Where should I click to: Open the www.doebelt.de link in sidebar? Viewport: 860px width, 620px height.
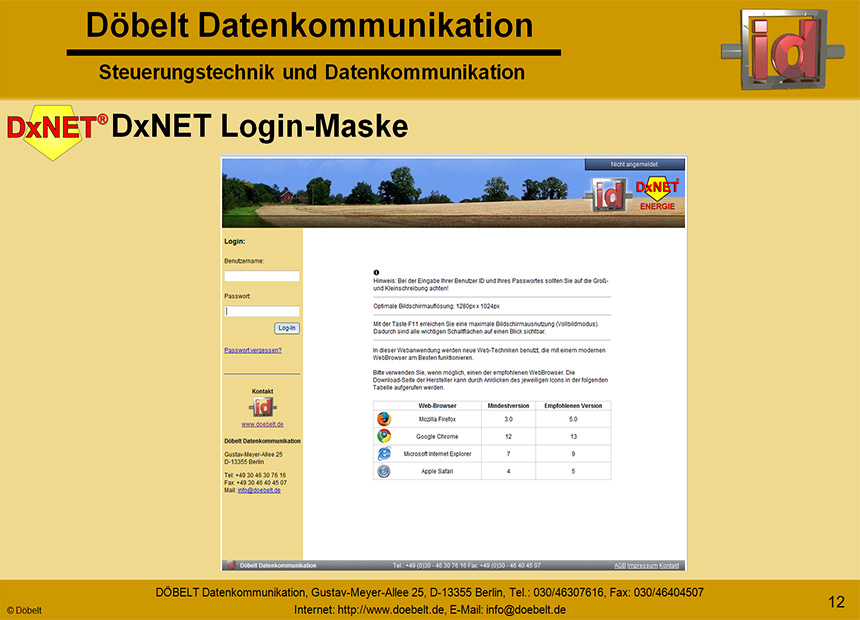[262, 424]
